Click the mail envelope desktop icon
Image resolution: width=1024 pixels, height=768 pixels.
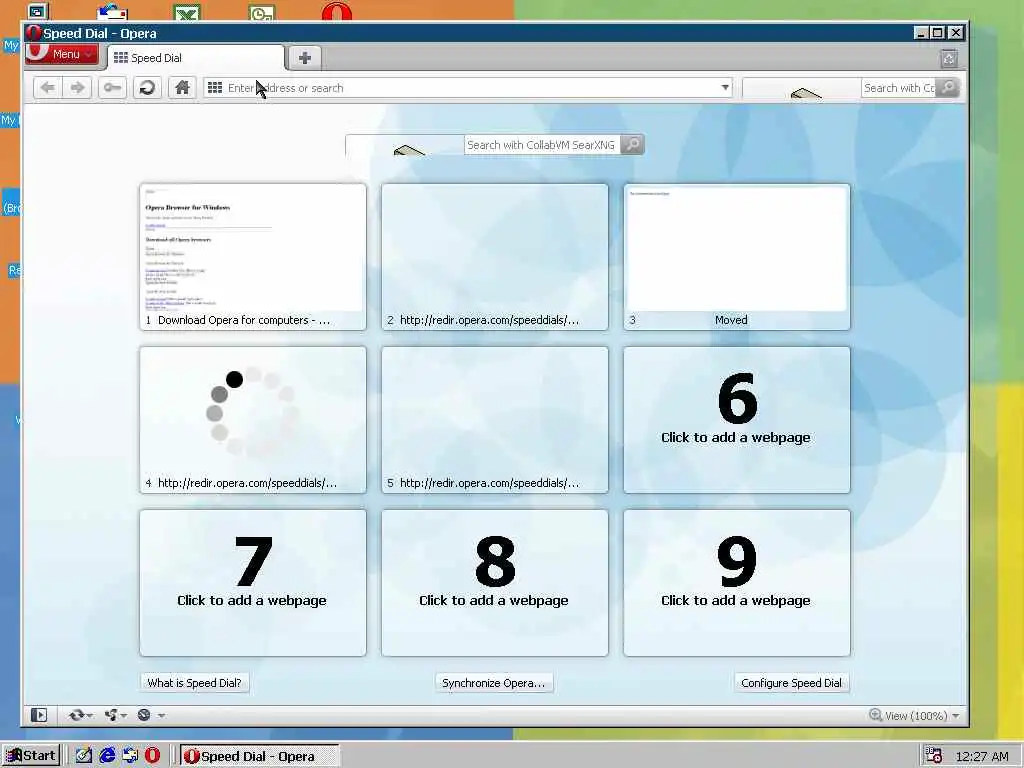[x=112, y=11]
